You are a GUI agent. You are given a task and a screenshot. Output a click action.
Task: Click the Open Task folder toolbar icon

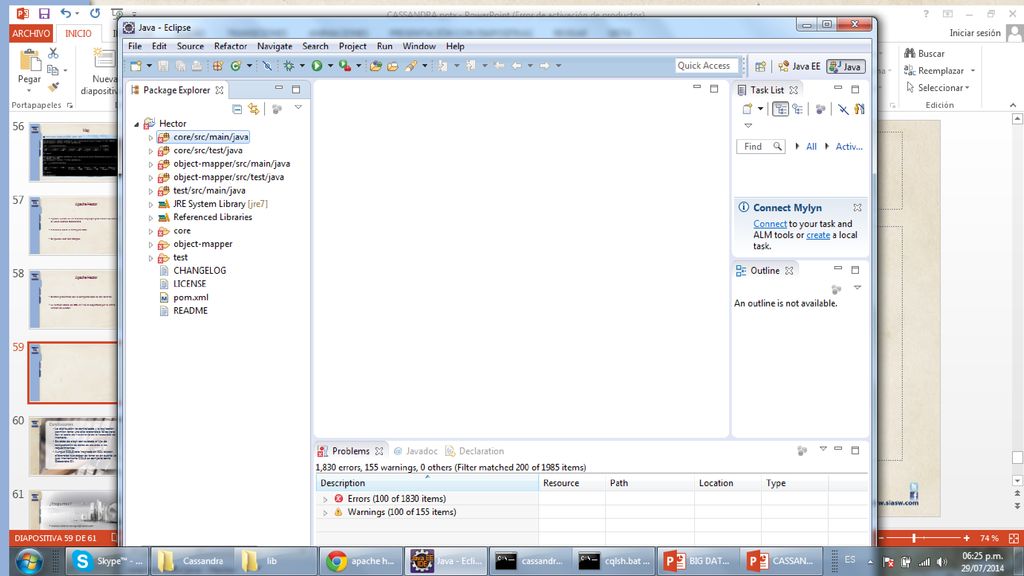click(392, 66)
